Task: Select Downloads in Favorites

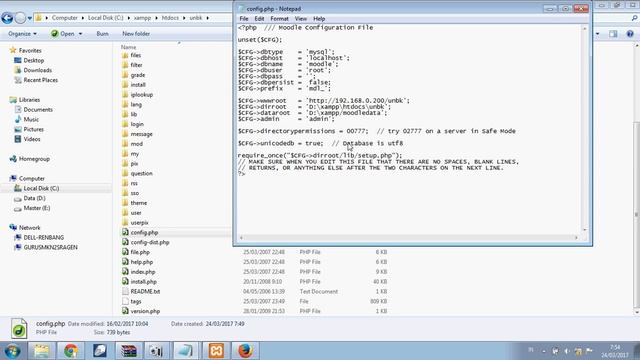Action: click(x=38, y=70)
